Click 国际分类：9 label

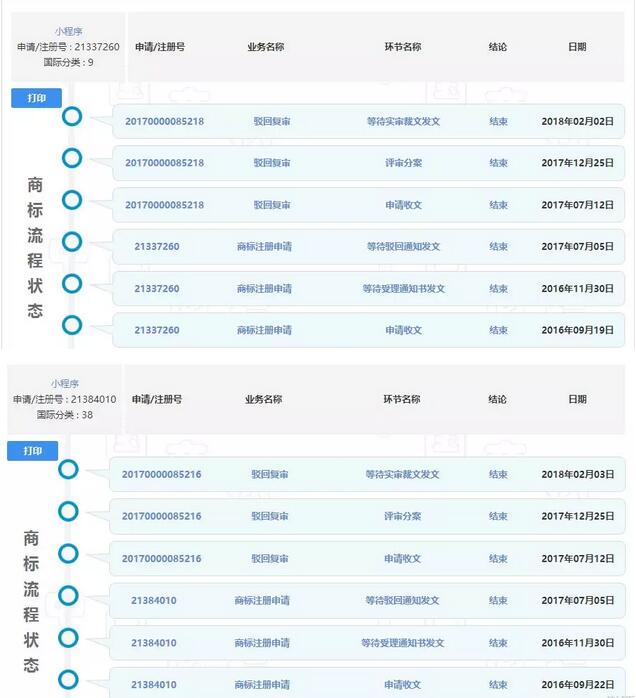tap(69, 62)
